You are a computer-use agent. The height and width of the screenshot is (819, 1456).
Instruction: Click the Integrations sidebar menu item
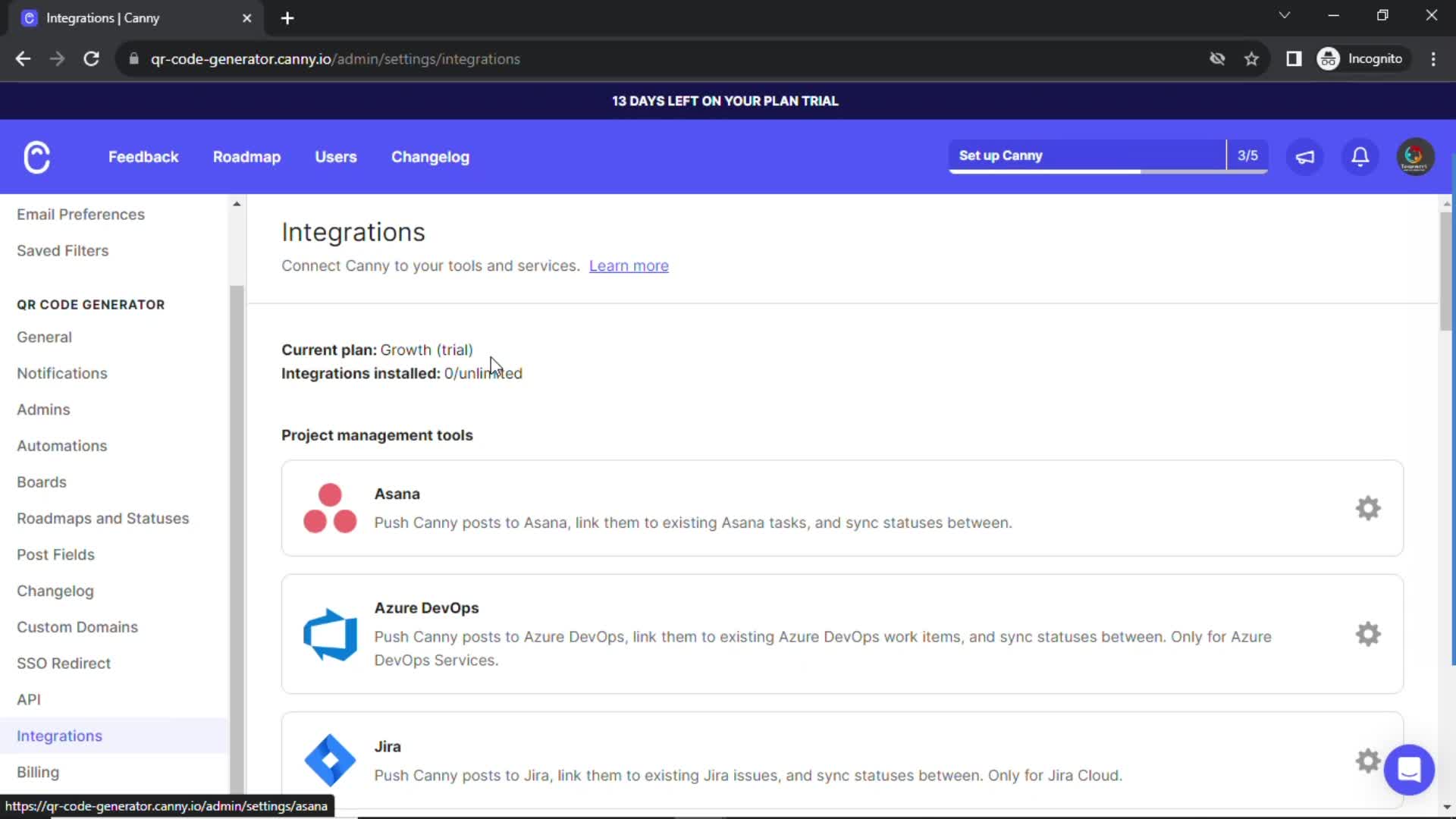pos(59,735)
